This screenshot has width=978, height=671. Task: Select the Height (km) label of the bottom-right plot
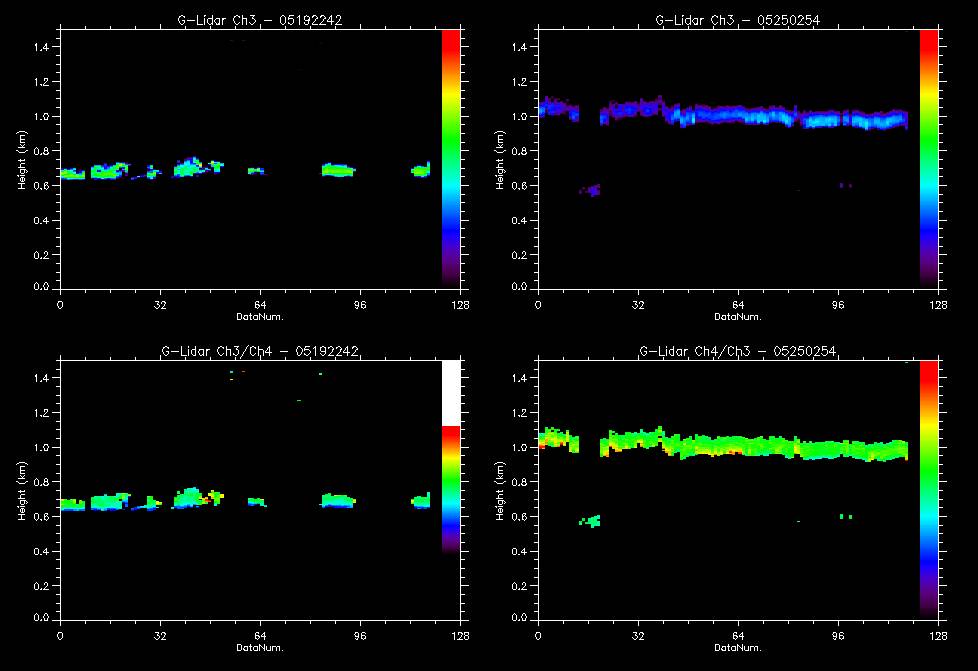(x=498, y=490)
